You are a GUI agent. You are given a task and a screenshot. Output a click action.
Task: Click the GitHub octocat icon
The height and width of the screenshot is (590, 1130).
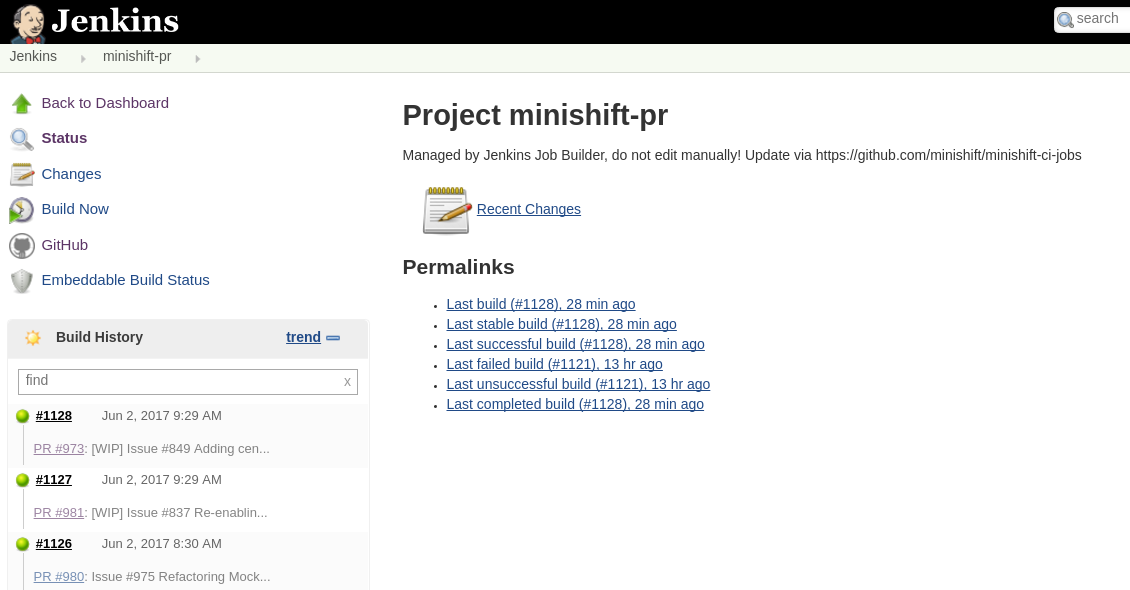tap(22, 246)
